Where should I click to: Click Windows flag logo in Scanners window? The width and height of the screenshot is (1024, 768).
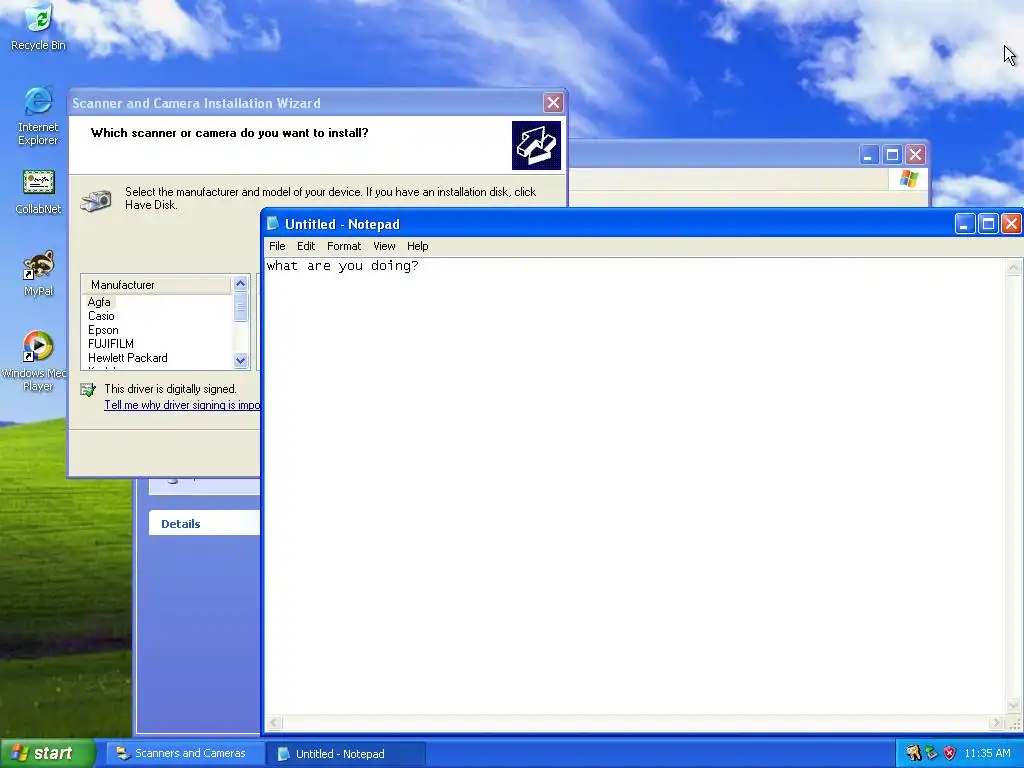[908, 179]
